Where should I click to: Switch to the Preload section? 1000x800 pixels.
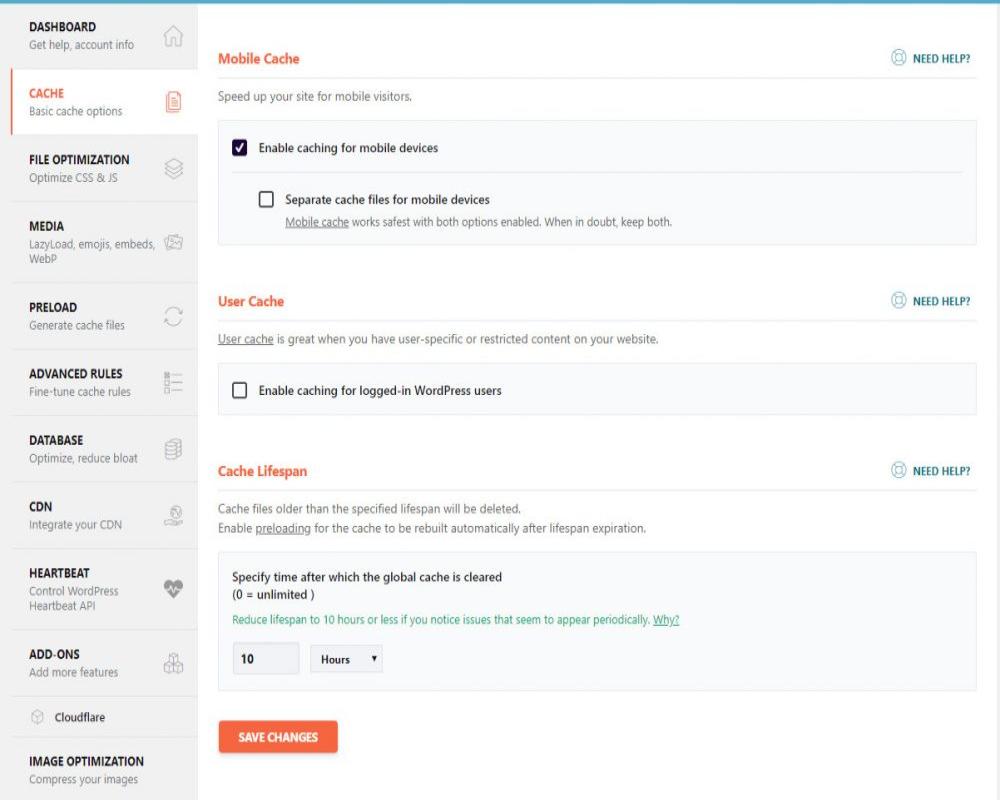tap(105, 316)
